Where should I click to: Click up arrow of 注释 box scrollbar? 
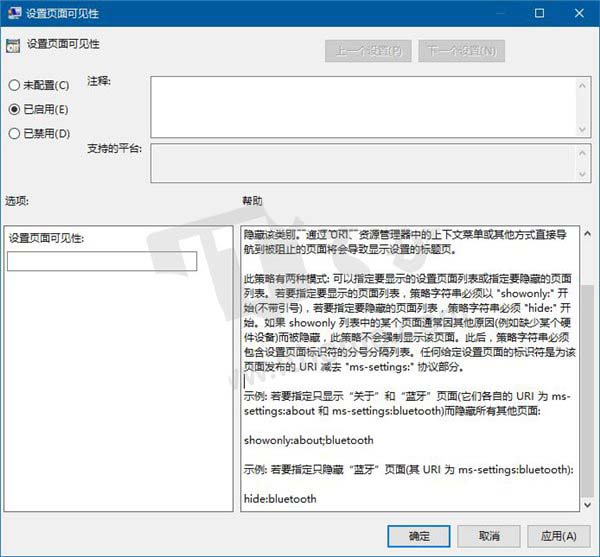point(582,84)
